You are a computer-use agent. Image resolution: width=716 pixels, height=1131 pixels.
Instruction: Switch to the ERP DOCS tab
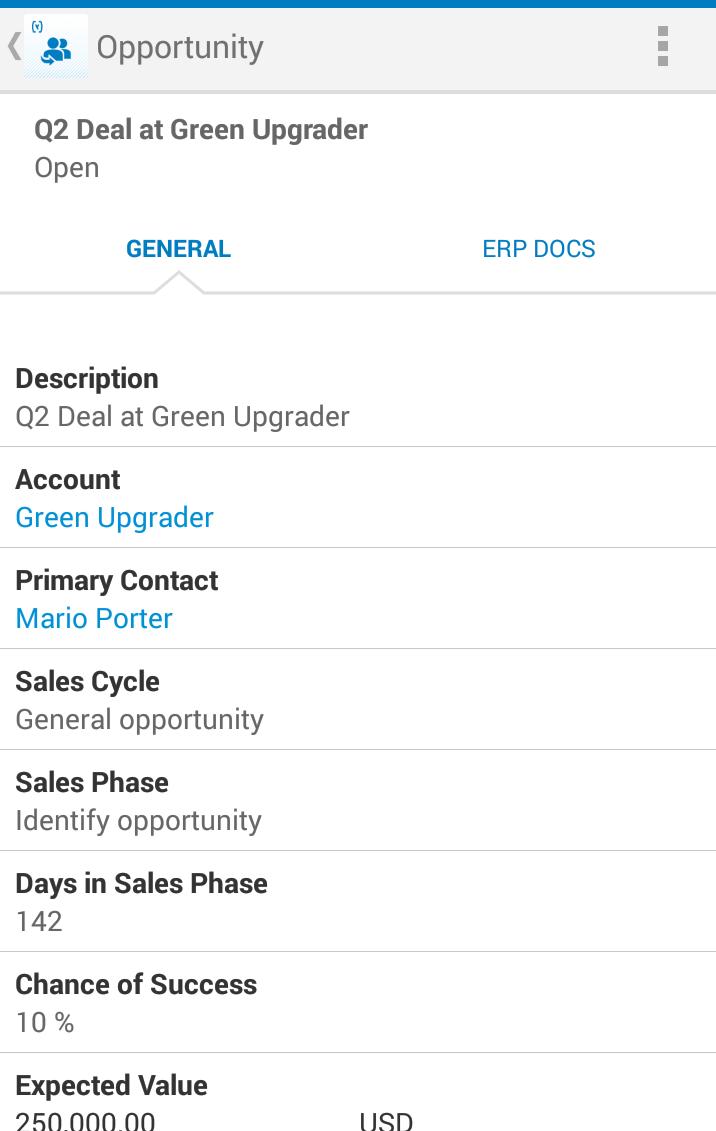coord(539,249)
